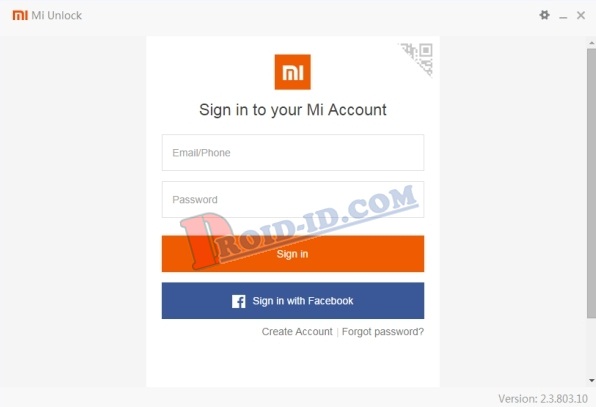The height and width of the screenshot is (407, 596).
Task: Click the vertical scrollbar thumb
Action: coord(591,183)
